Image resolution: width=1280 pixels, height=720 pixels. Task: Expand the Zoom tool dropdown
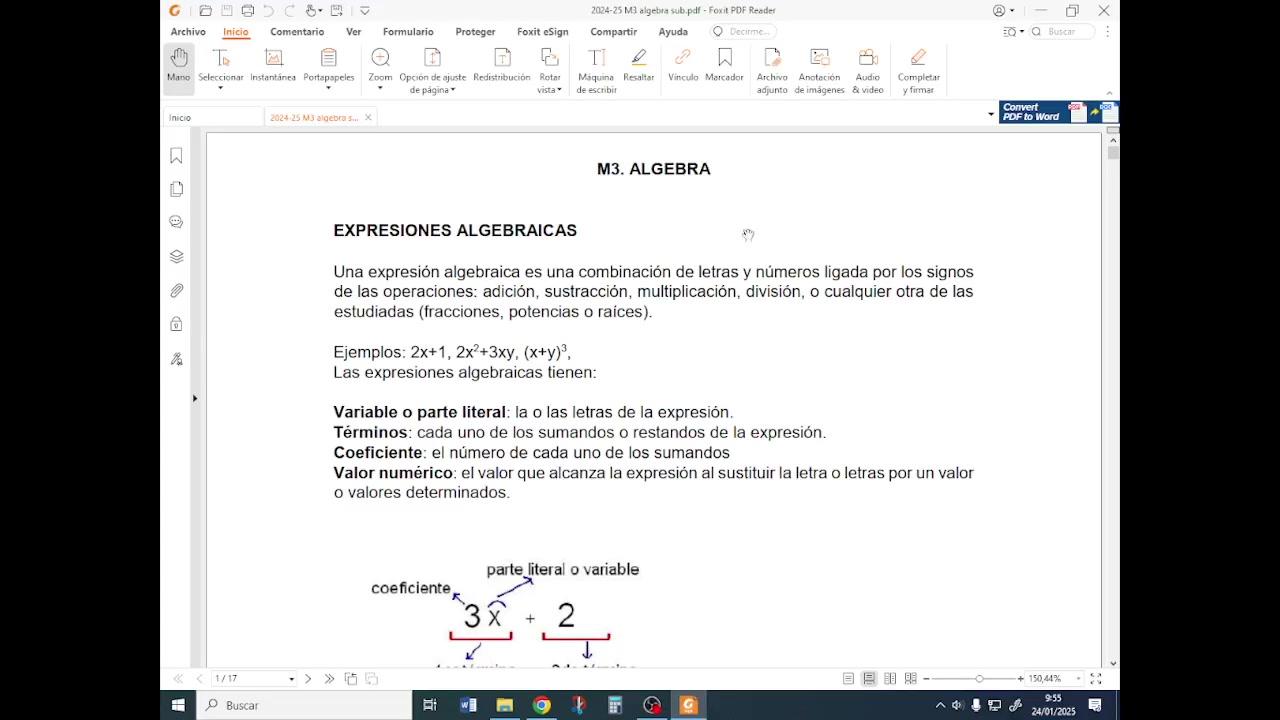tap(380, 88)
